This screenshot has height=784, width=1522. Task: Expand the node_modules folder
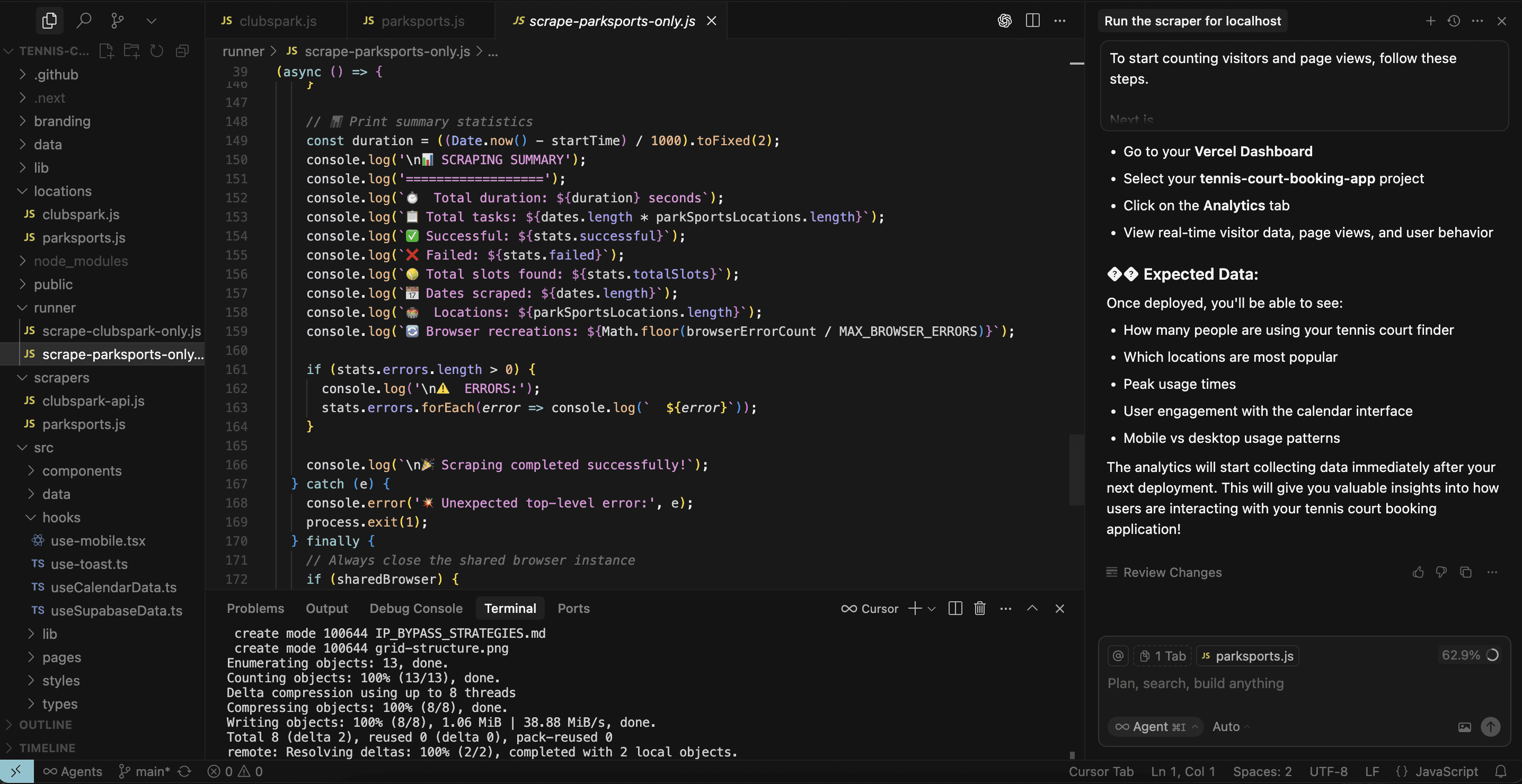[81, 261]
